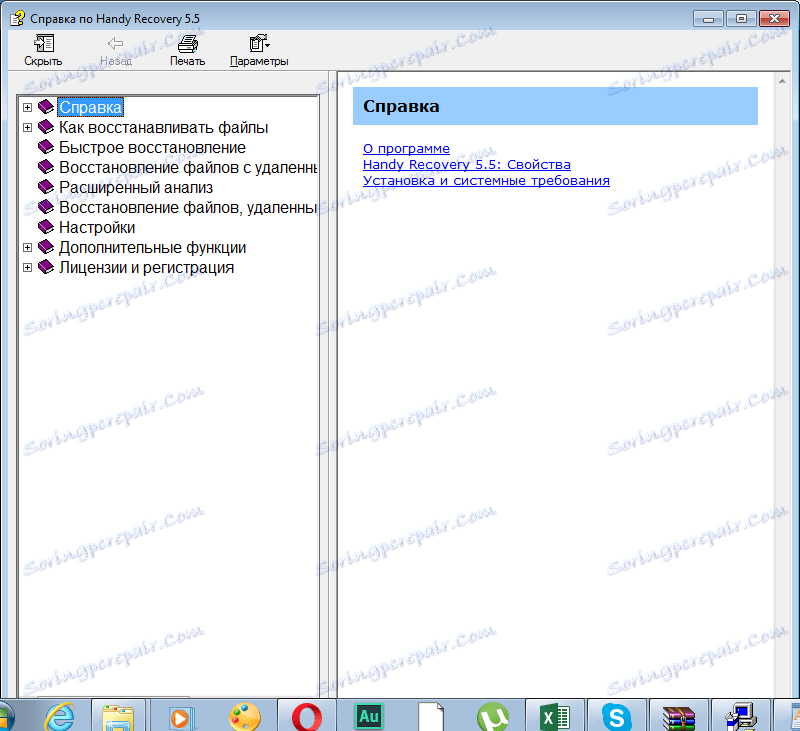Click the computer setup icon on taskbar
The image size is (800, 731).
pos(741,717)
